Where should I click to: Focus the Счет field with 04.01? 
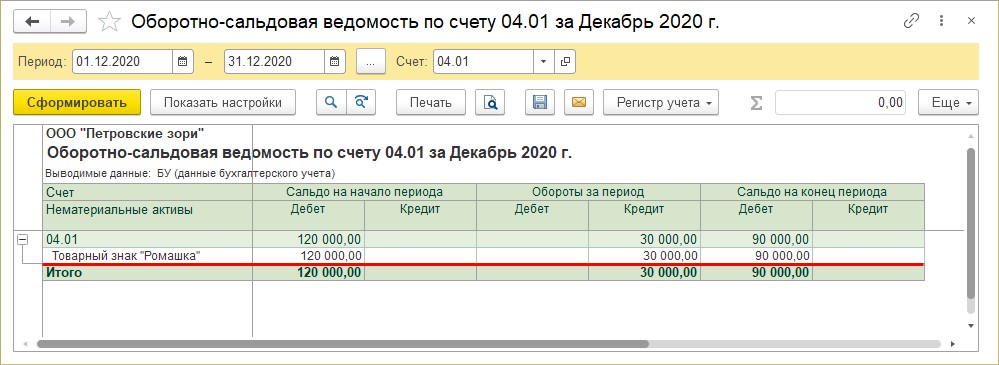pos(484,62)
